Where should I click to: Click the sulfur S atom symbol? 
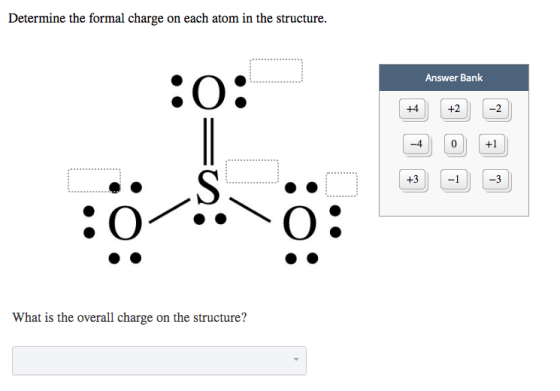208,187
